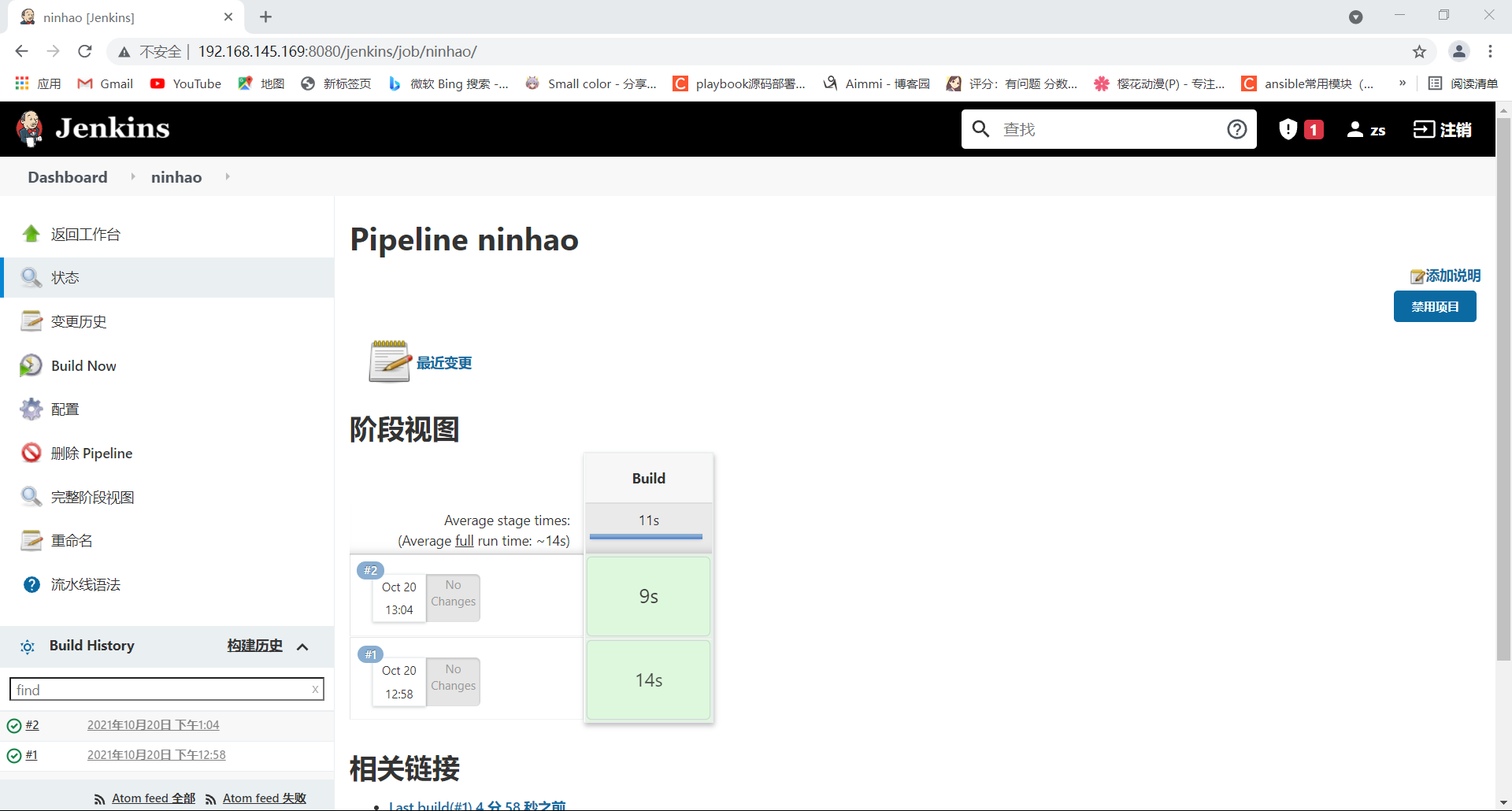Image resolution: width=1512 pixels, height=811 pixels.
Task: Click the Jenkins logo butler icon
Action: tap(30, 128)
